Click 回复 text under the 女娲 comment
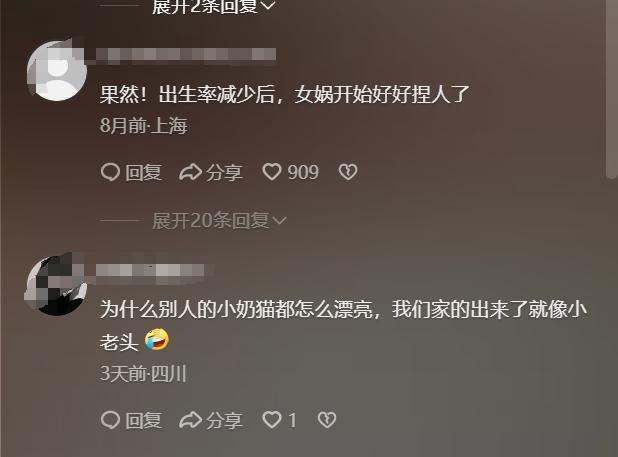 [x=144, y=173]
